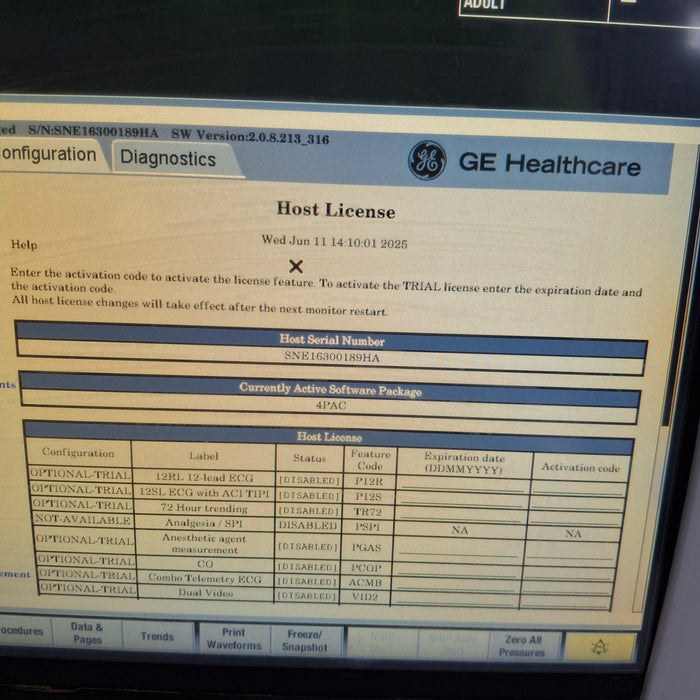Select 'Anesthetic agent measurement' label

(x=205, y=544)
